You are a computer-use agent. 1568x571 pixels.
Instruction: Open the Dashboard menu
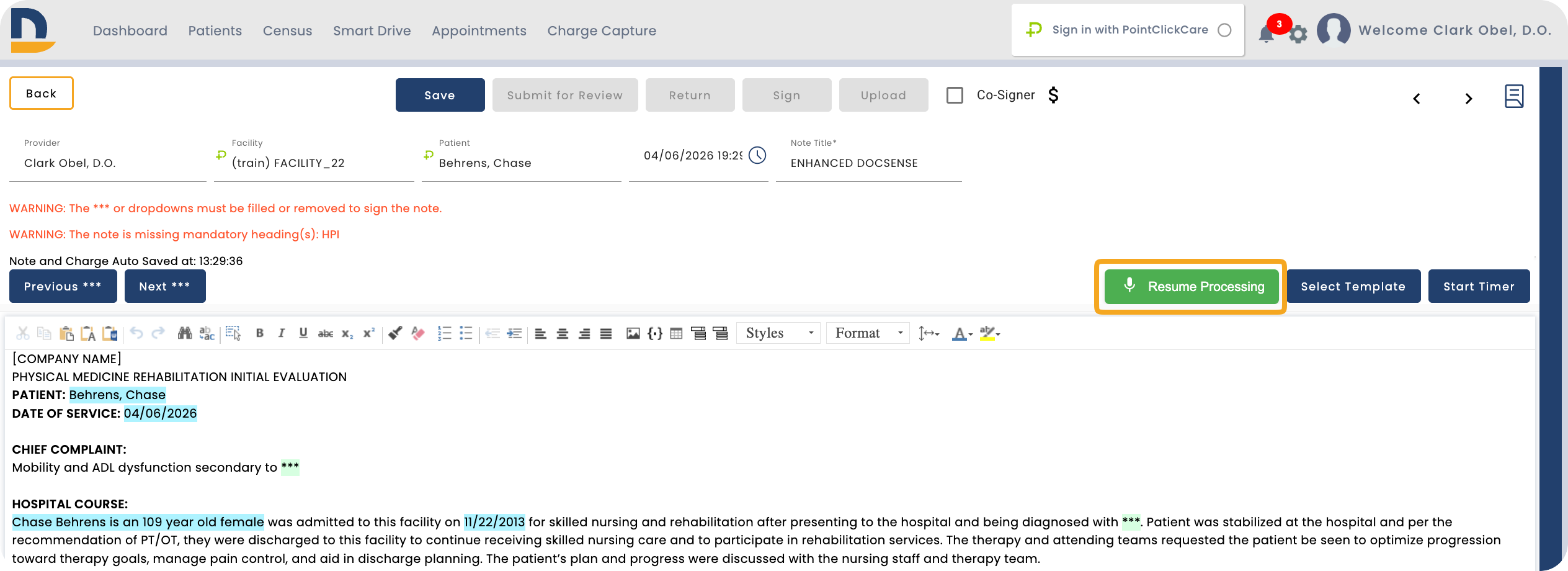[x=130, y=30]
